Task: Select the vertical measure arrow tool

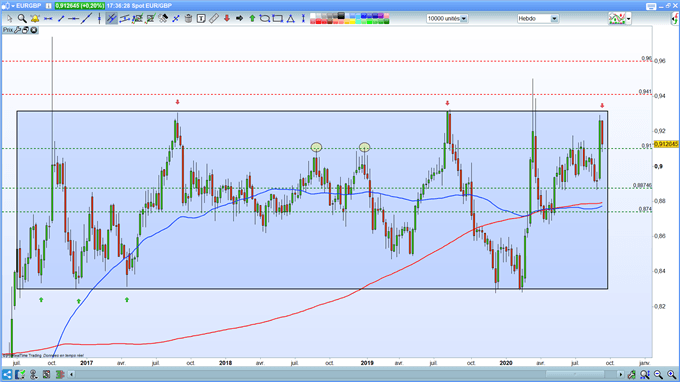Action: click(303, 19)
